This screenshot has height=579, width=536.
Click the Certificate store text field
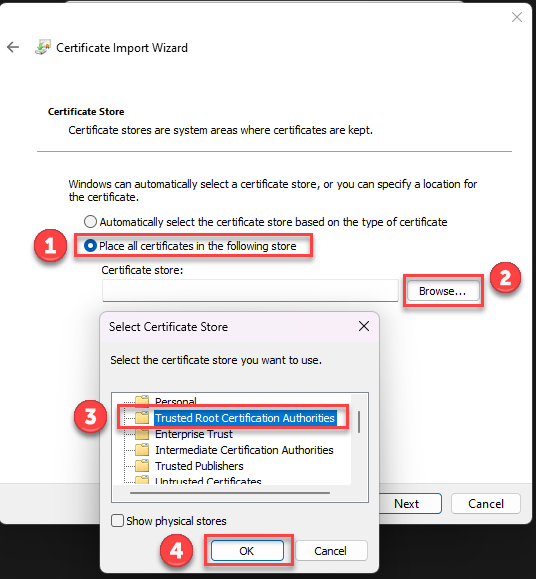250,291
